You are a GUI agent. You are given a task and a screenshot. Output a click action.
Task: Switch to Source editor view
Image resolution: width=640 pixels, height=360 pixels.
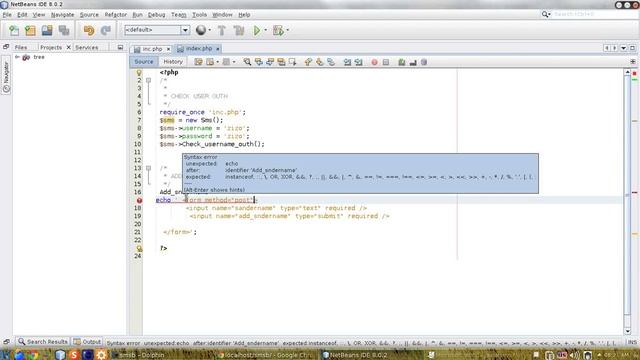coord(144,62)
